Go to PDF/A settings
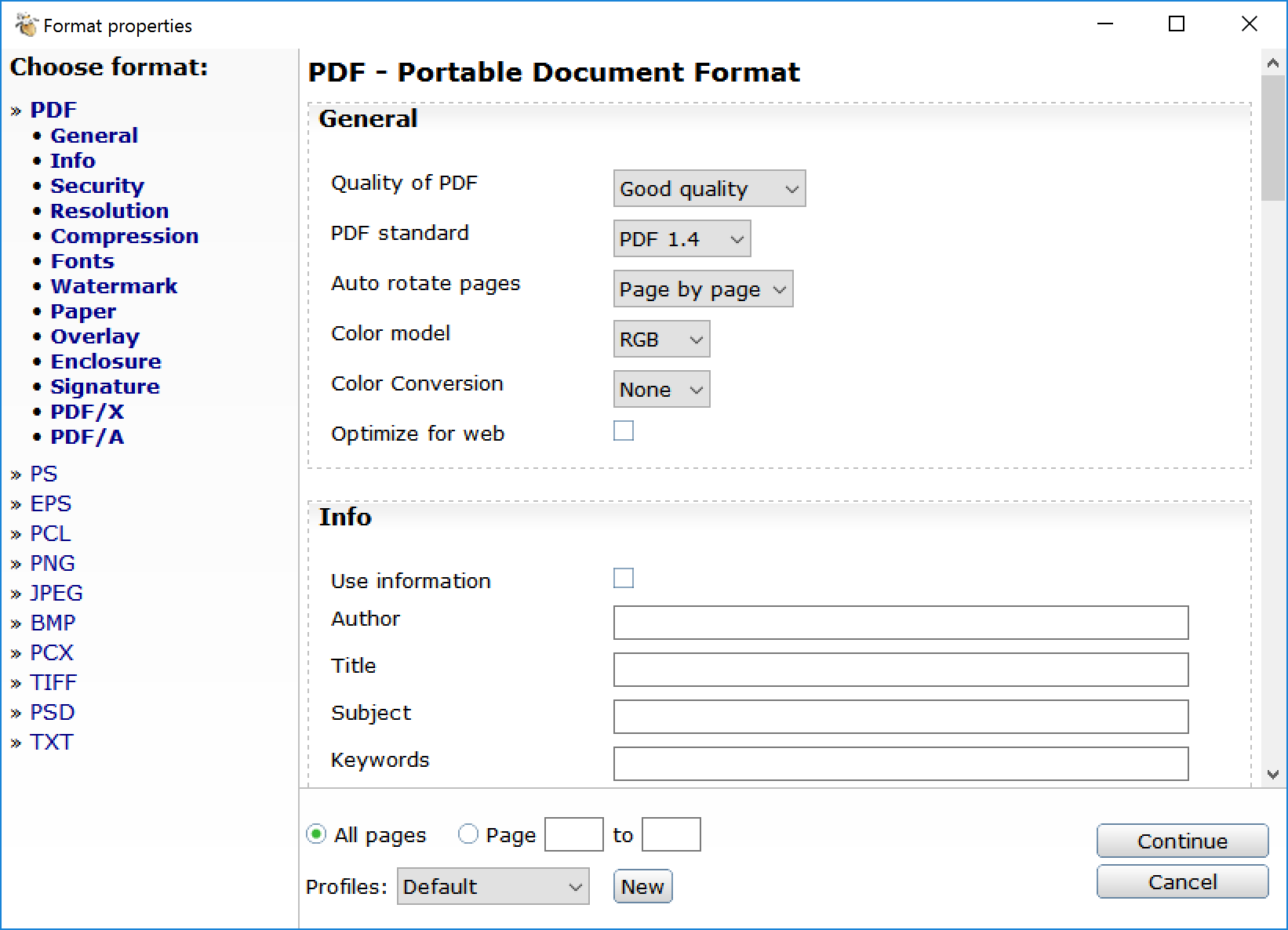The width and height of the screenshot is (1288, 930). [x=87, y=437]
